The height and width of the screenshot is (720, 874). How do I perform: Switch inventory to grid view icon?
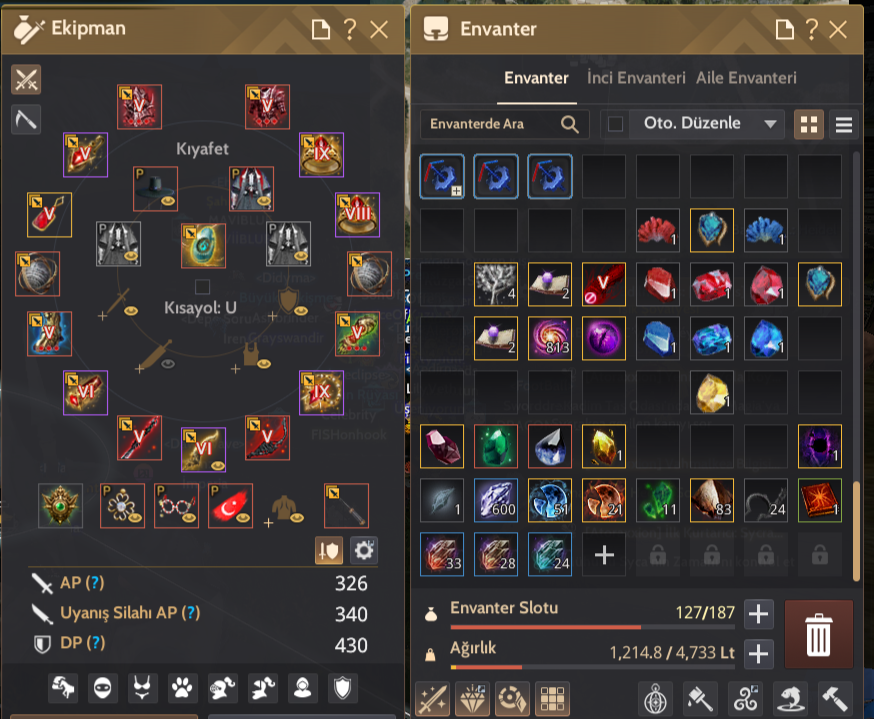coord(808,124)
